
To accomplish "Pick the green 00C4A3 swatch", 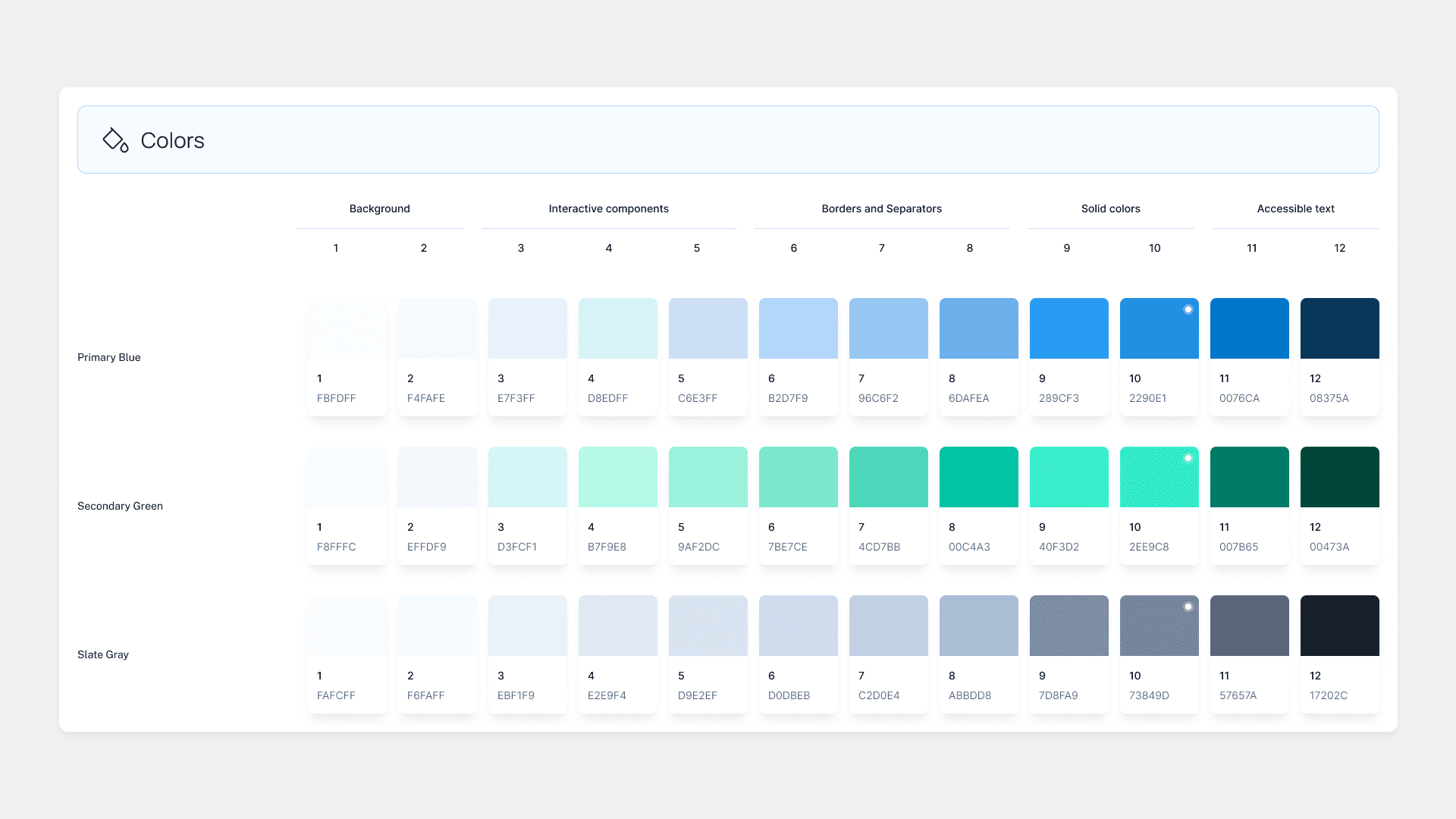I will tap(978, 477).
